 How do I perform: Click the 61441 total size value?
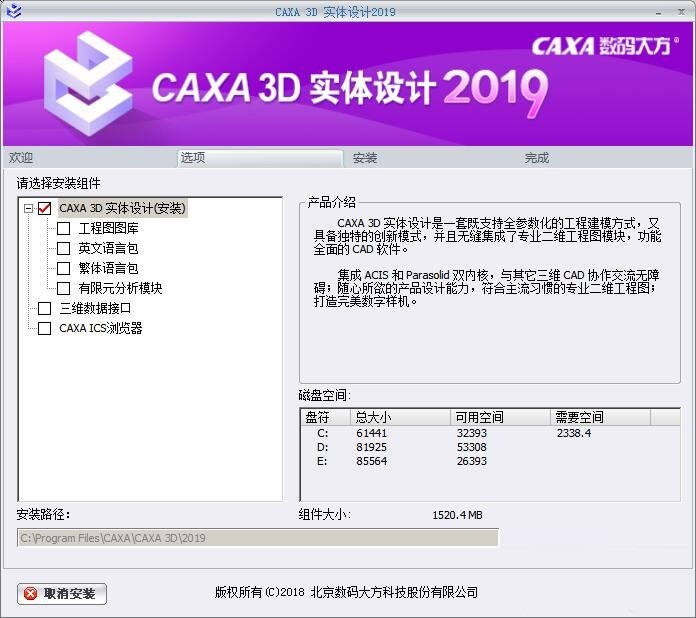pyautogui.click(x=372, y=433)
